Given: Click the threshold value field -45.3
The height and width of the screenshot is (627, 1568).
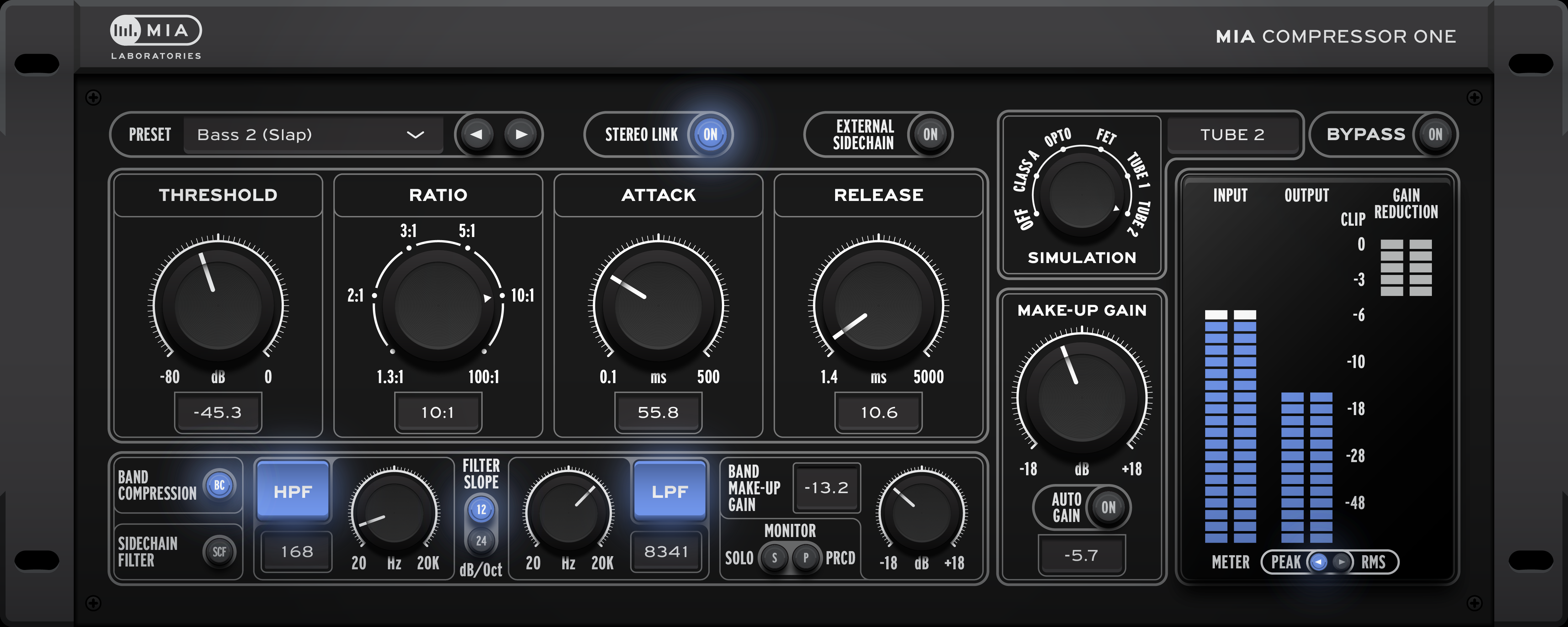Looking at the screenshot, I should (218, 413).
